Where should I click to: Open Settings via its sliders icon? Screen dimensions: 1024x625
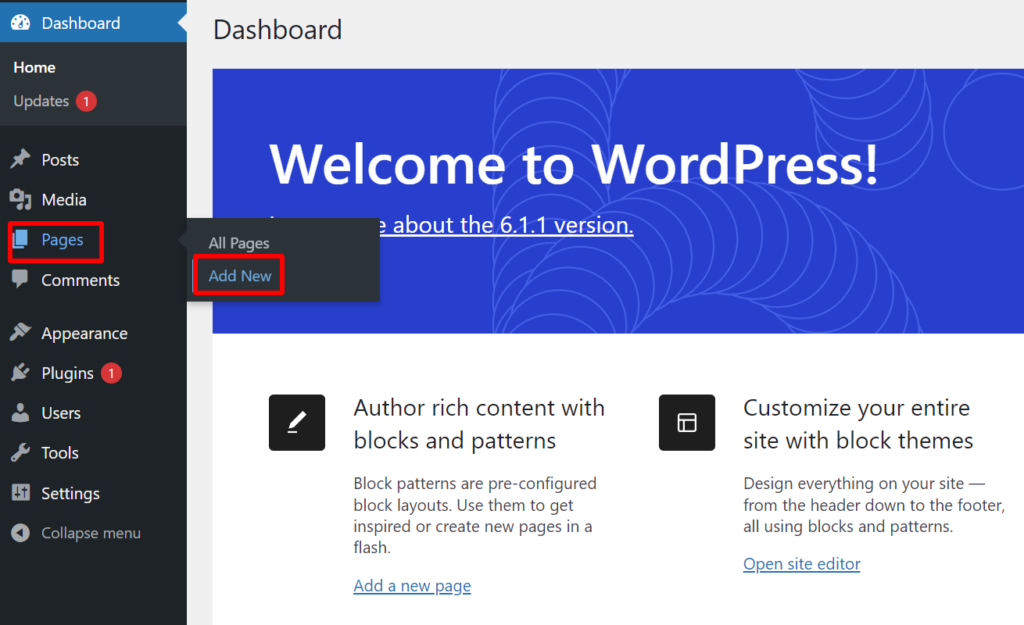[24, 492]
